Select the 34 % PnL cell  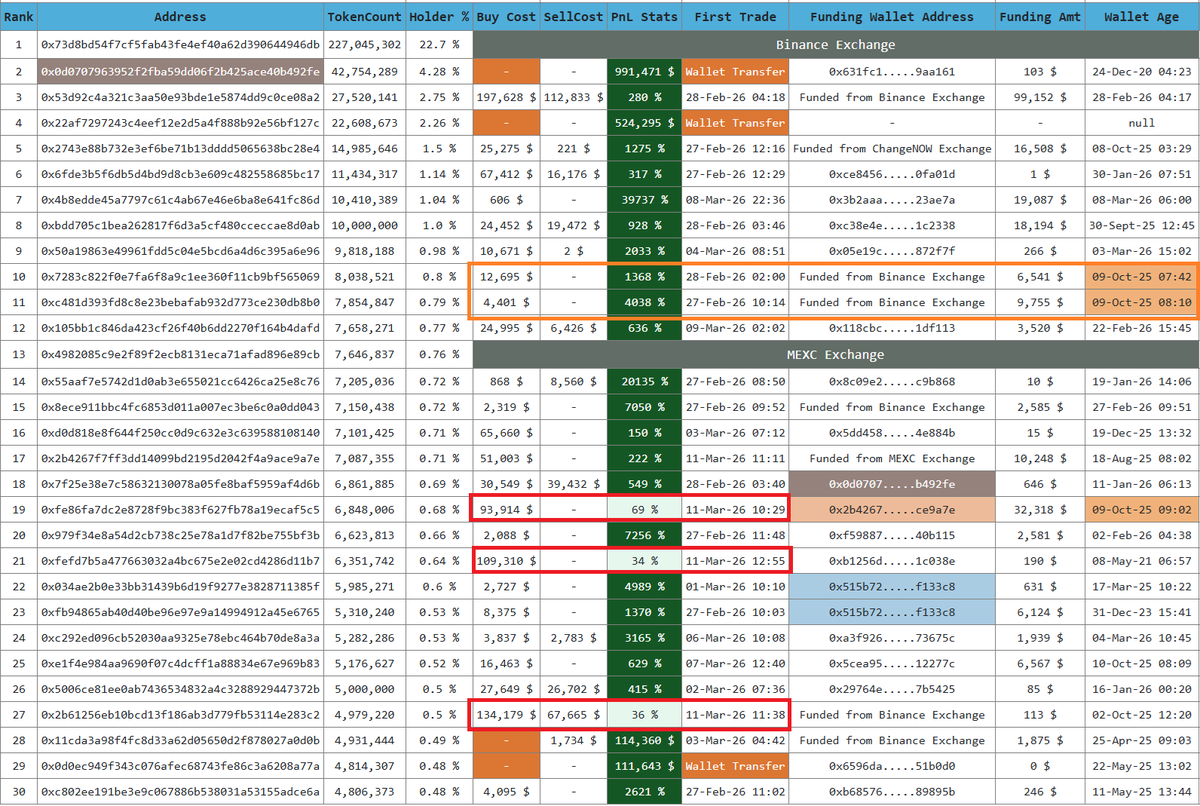(x=644, y=561)
